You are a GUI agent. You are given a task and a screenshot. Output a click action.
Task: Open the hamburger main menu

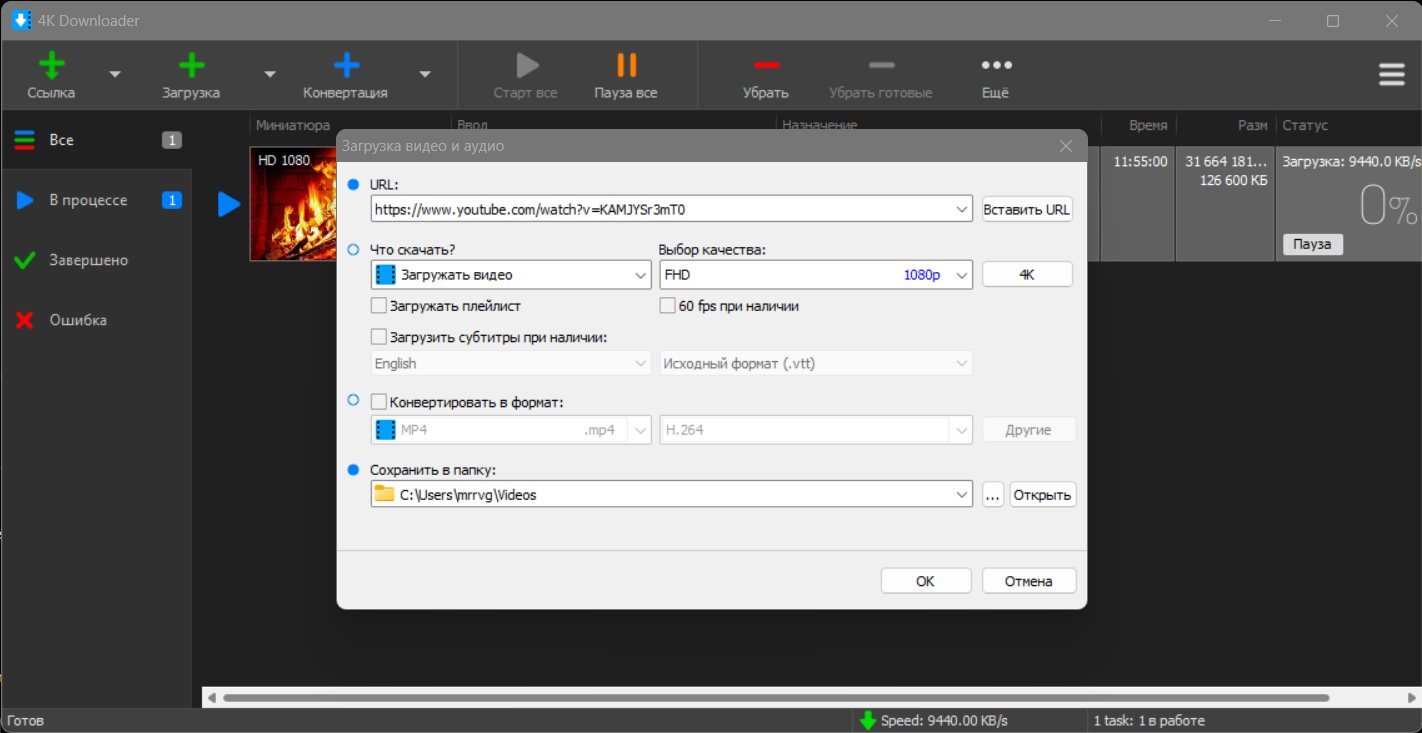click(1392, 75)
